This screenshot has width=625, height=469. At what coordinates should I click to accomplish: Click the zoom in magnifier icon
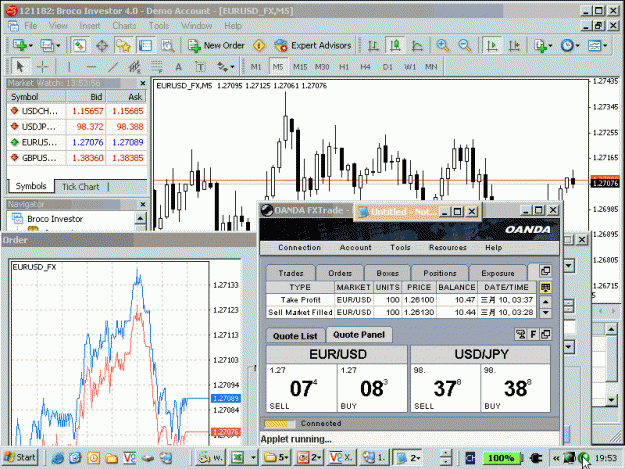442,45
